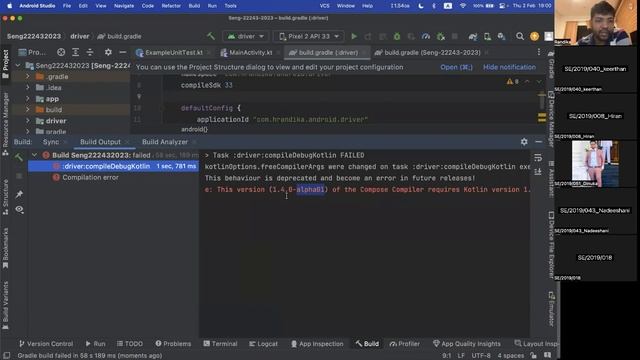640x360 pixels.
Task: Open the Profile app gauge icon
Action: click(426, 36)
